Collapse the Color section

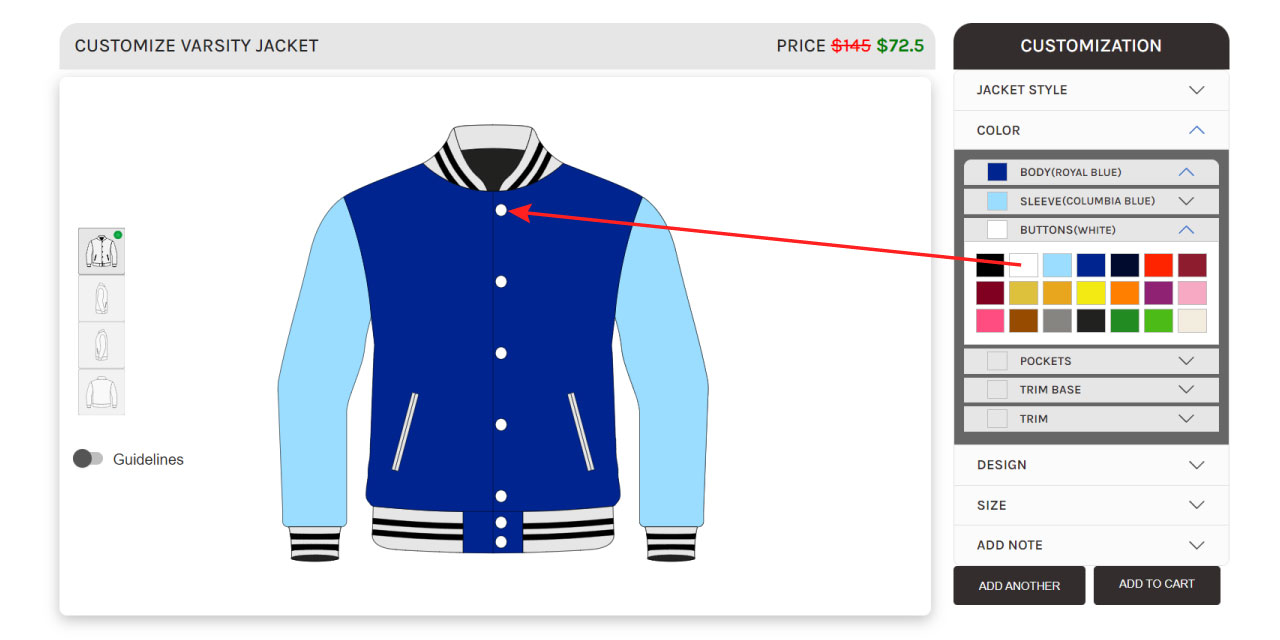click(x=1091, y=130)
